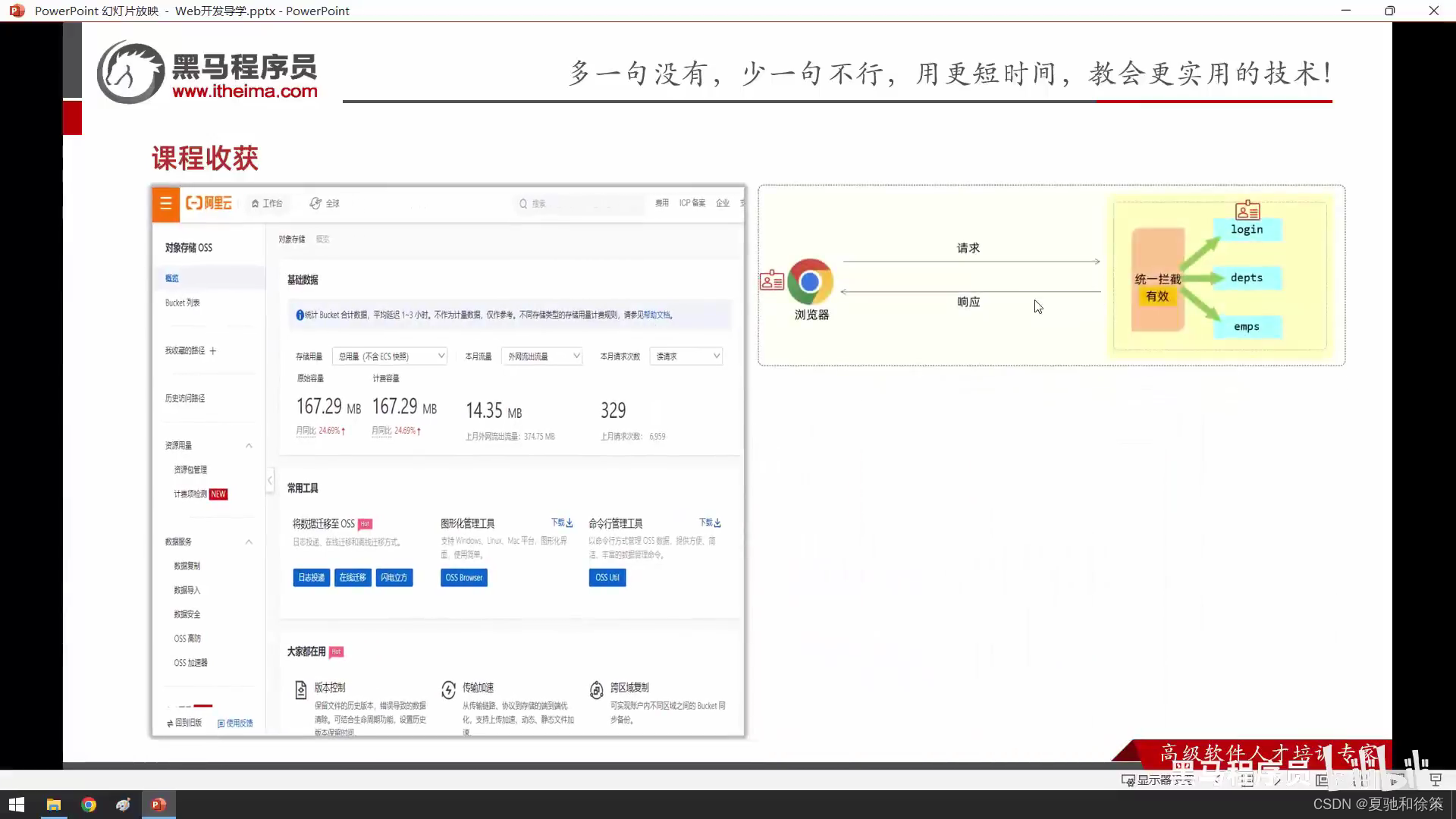Viewport: 1456px width, 819px height.
Task: Collapse the sidebar with the arrow handle
Action: click(270, 481)
